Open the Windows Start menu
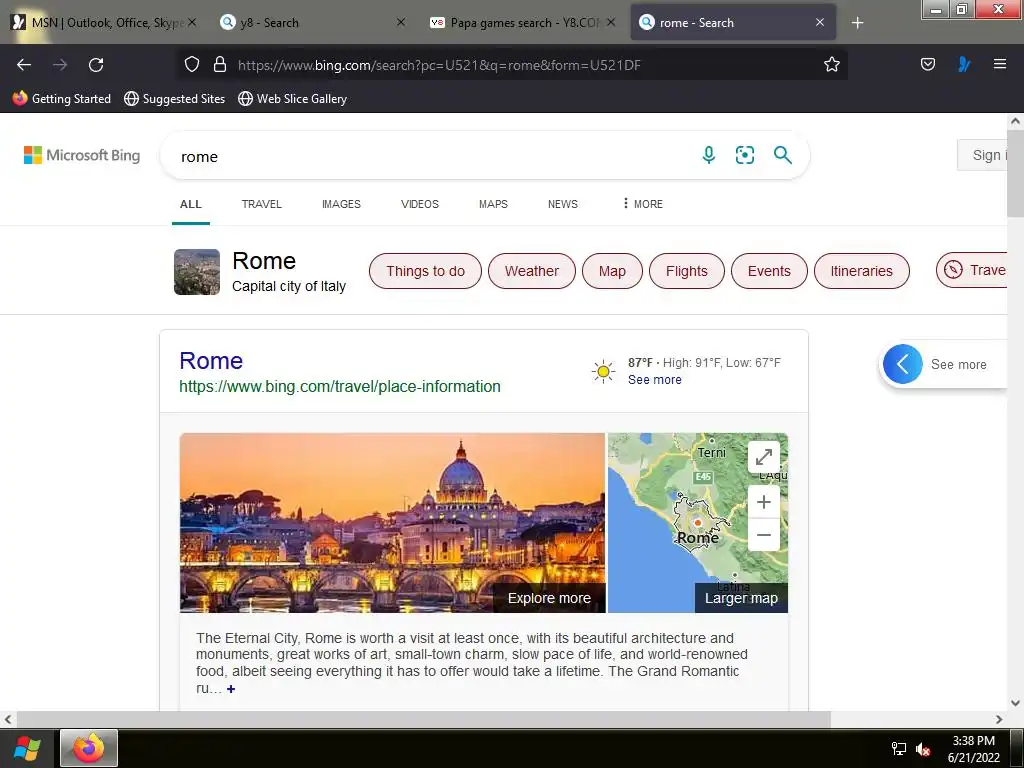Image resolution: width=1024 pixels, height=768 pixels. [27, 748]
